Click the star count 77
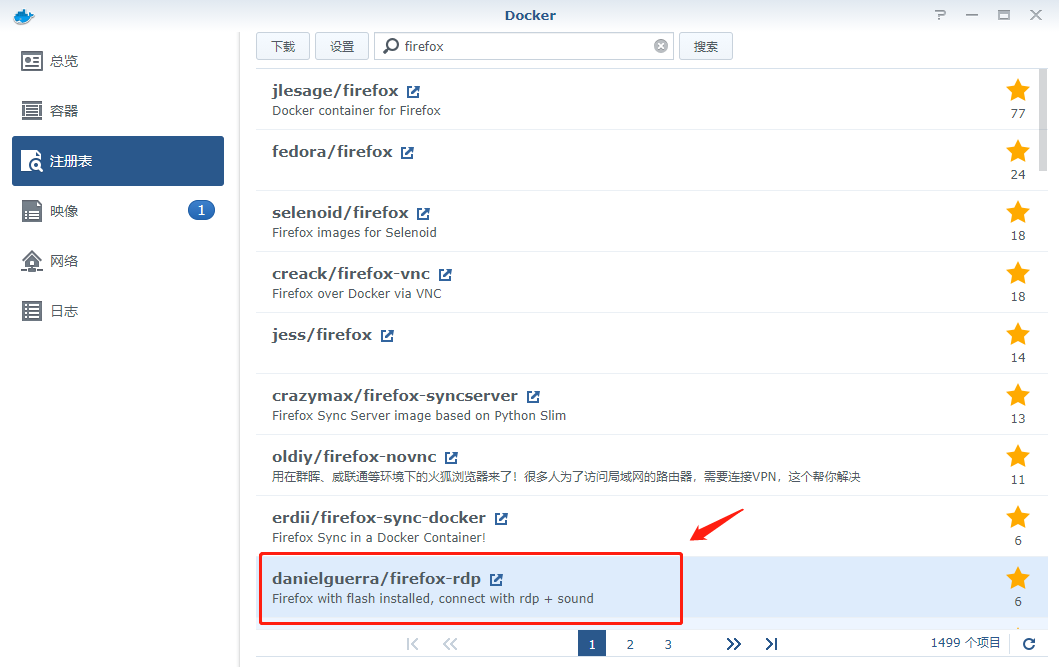1059x667 pixels. coord(1018,113)
